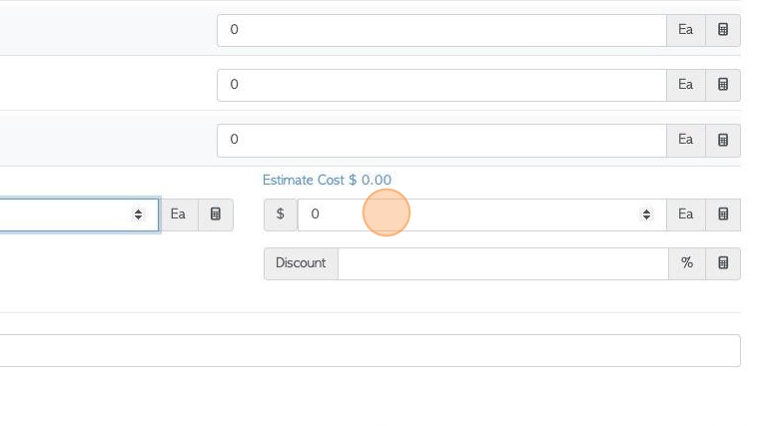
Task: Click the Estimate Cost $ 0.00 link
Action: click(x=327, y=180)
